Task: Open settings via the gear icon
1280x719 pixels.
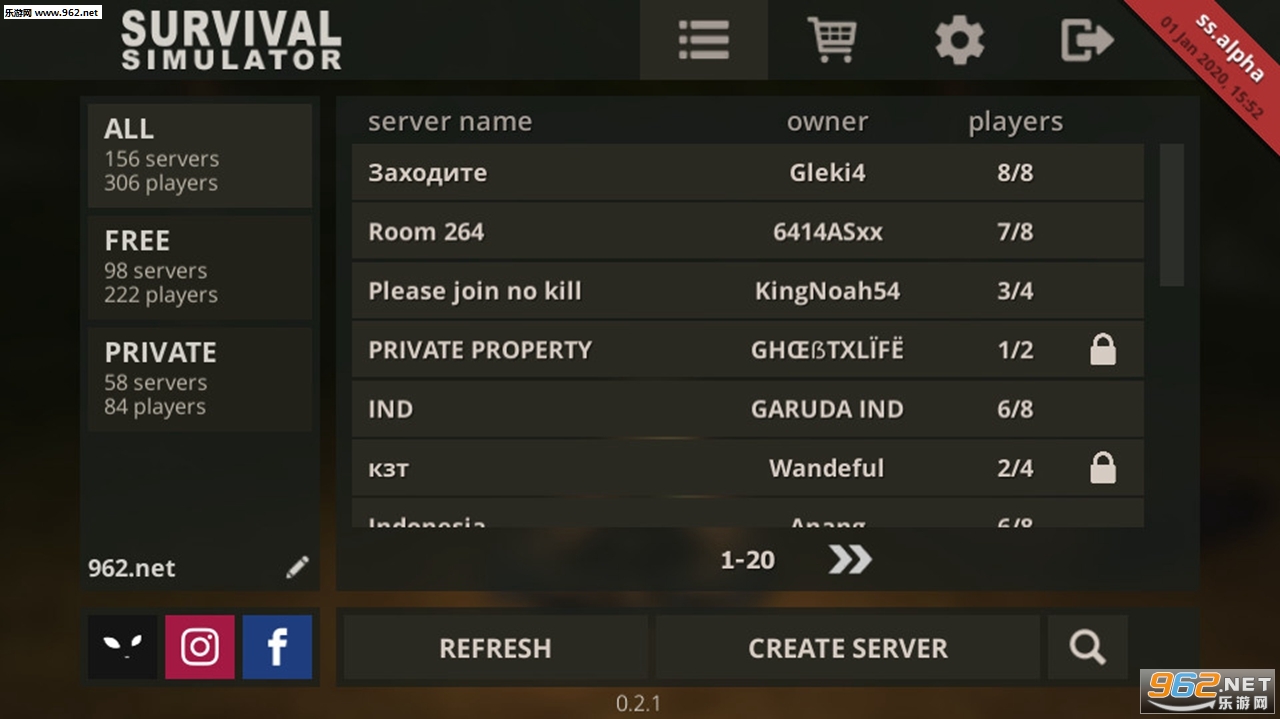Action: click(960, 41)
